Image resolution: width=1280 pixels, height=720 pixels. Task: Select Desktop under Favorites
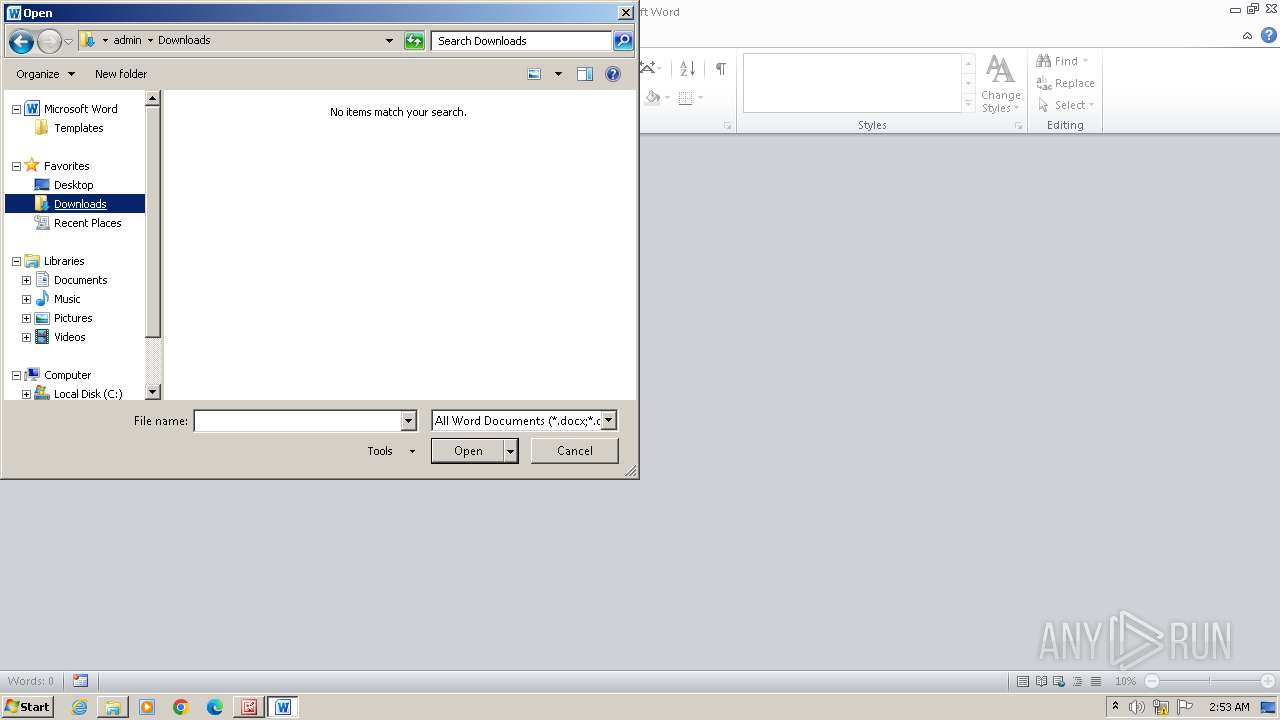point(73,185)
